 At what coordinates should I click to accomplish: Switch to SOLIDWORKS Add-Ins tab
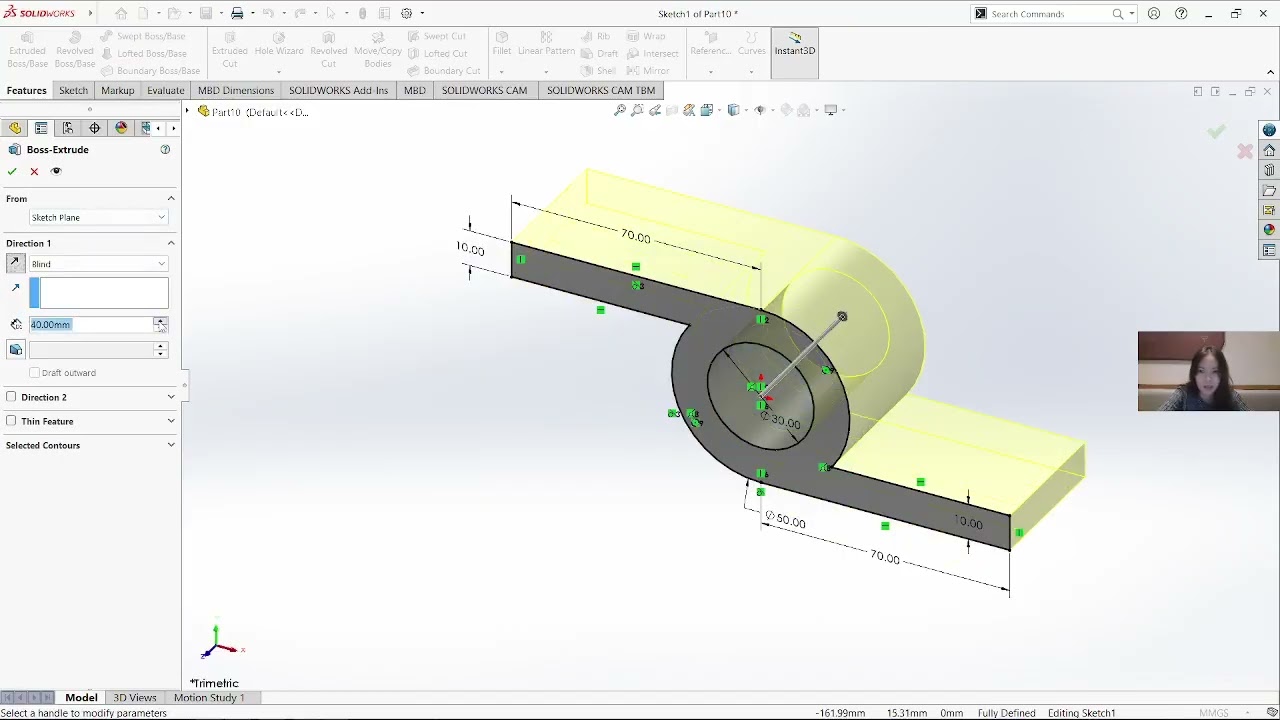click(x=338, y=90)
